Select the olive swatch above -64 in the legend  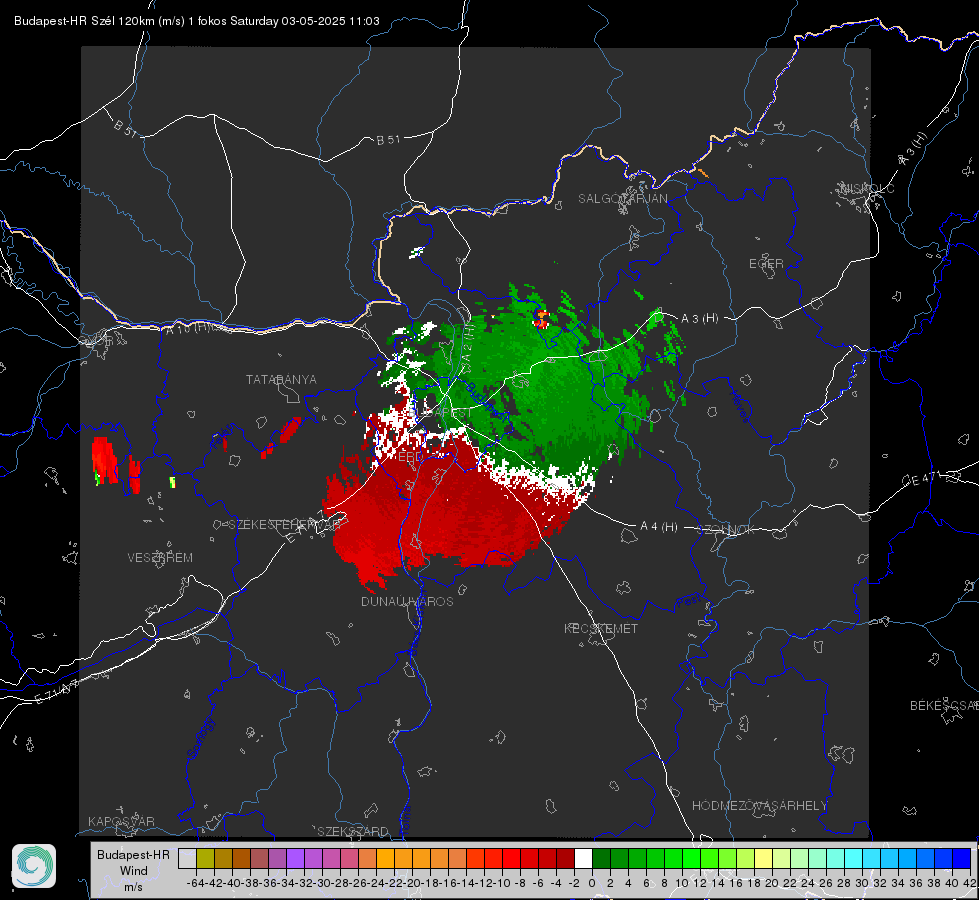click(205, 859)
